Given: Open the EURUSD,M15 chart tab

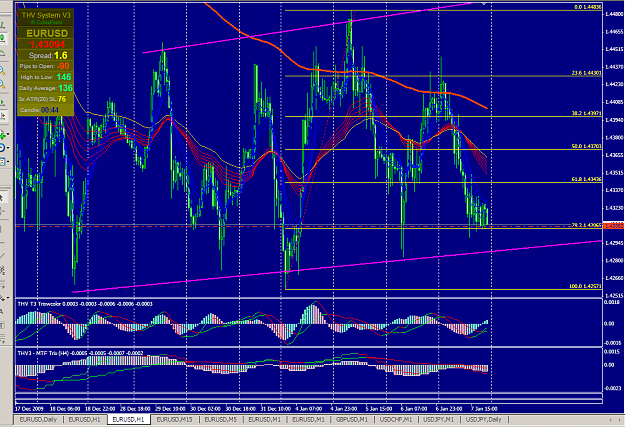Looking at the screenshot, I should (x=175, y=419).
